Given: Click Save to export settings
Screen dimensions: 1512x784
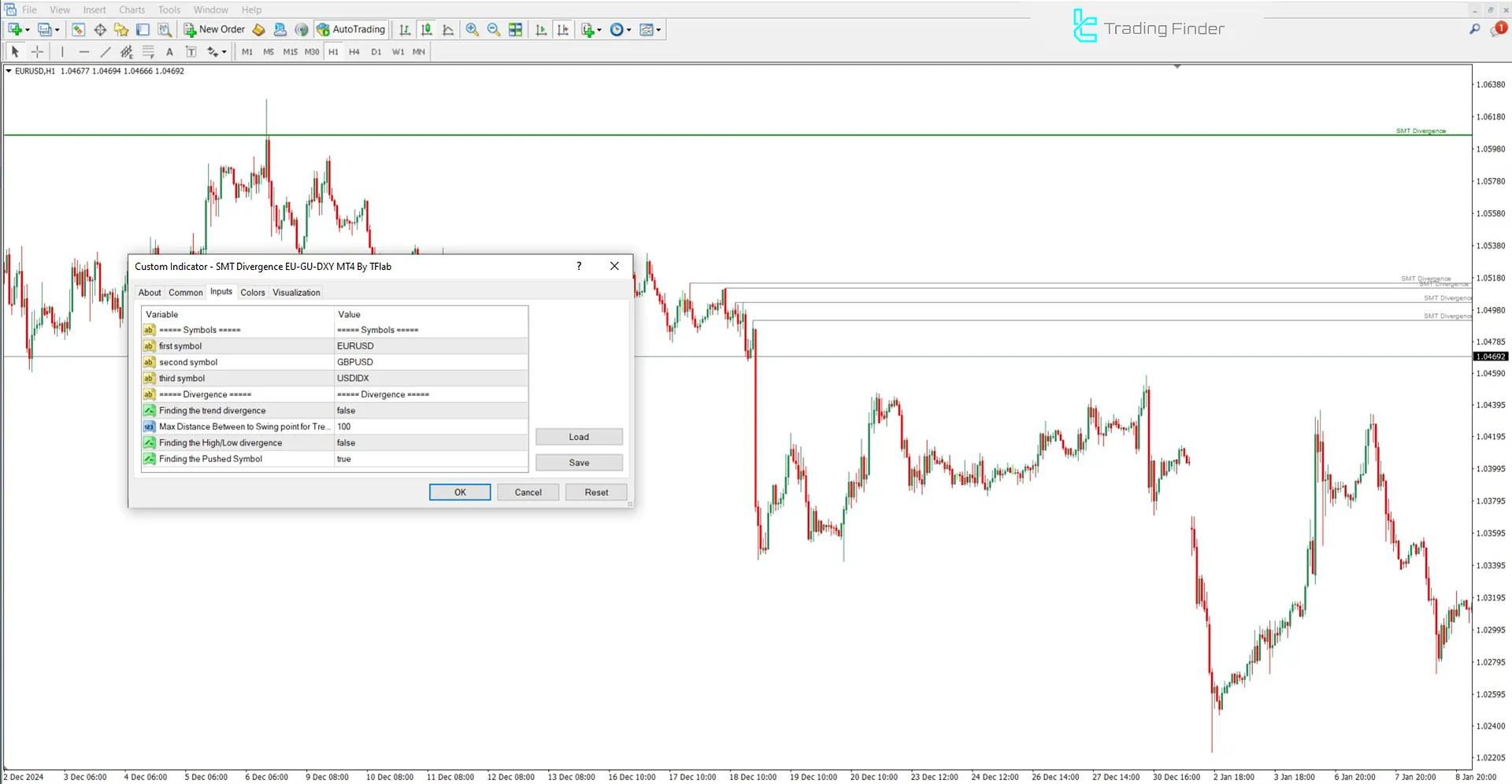Looking at the screenshot, I should click(x=579, y=463).
